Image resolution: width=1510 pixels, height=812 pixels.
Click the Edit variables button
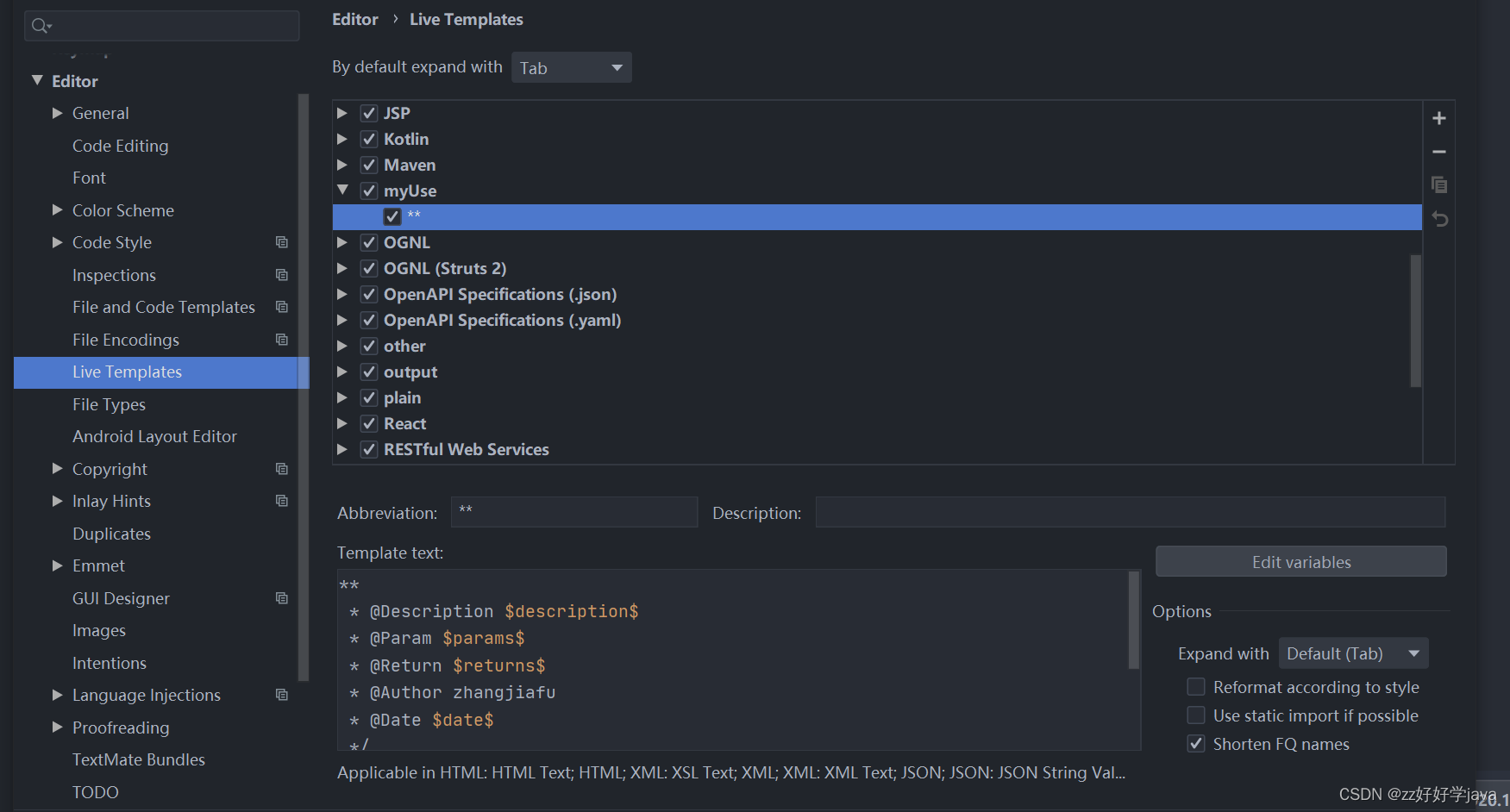(x=1300, y=561)
